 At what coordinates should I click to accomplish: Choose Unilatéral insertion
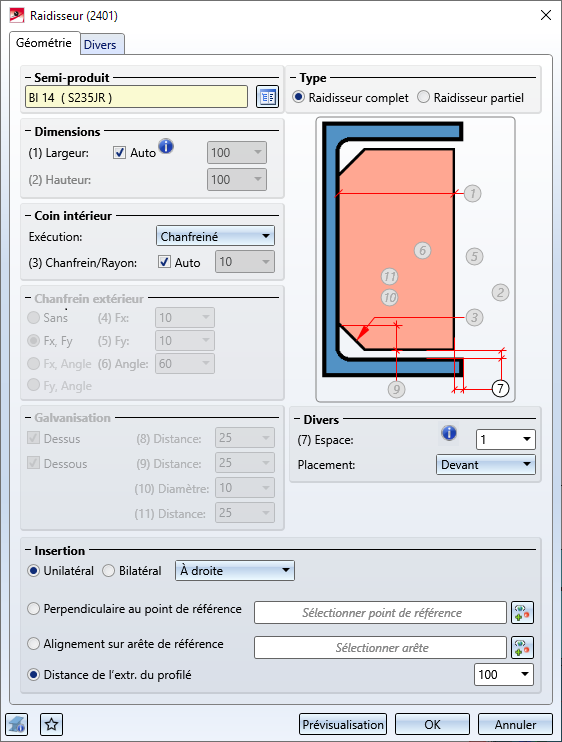pyautogui.click(x=33, y=571)
